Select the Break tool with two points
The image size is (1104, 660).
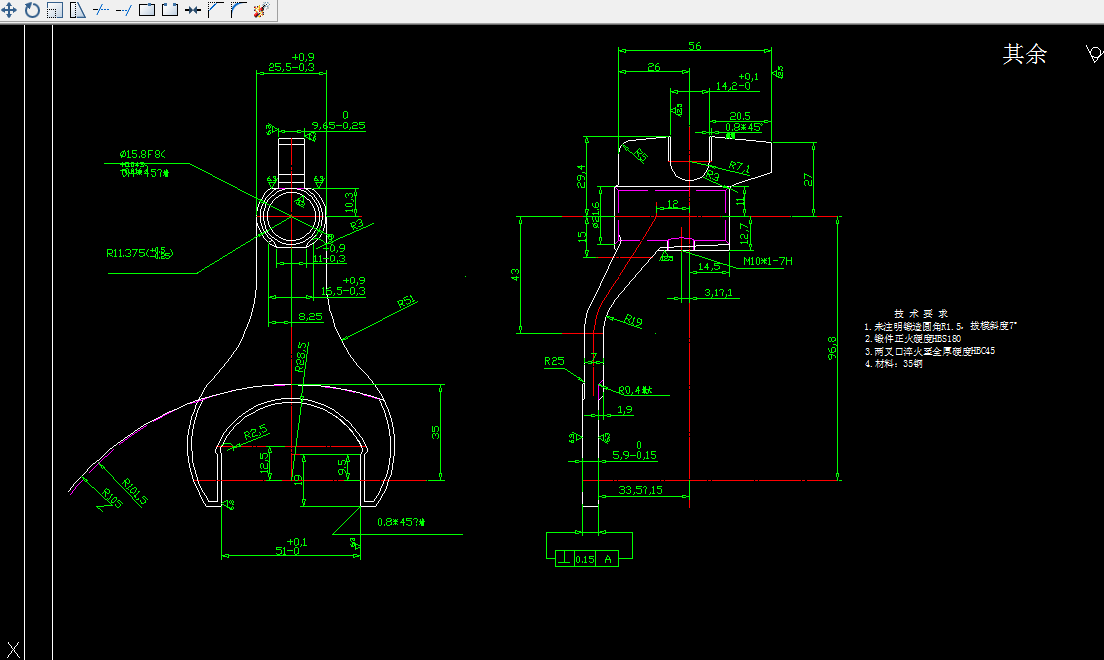(x=170, y=10)
